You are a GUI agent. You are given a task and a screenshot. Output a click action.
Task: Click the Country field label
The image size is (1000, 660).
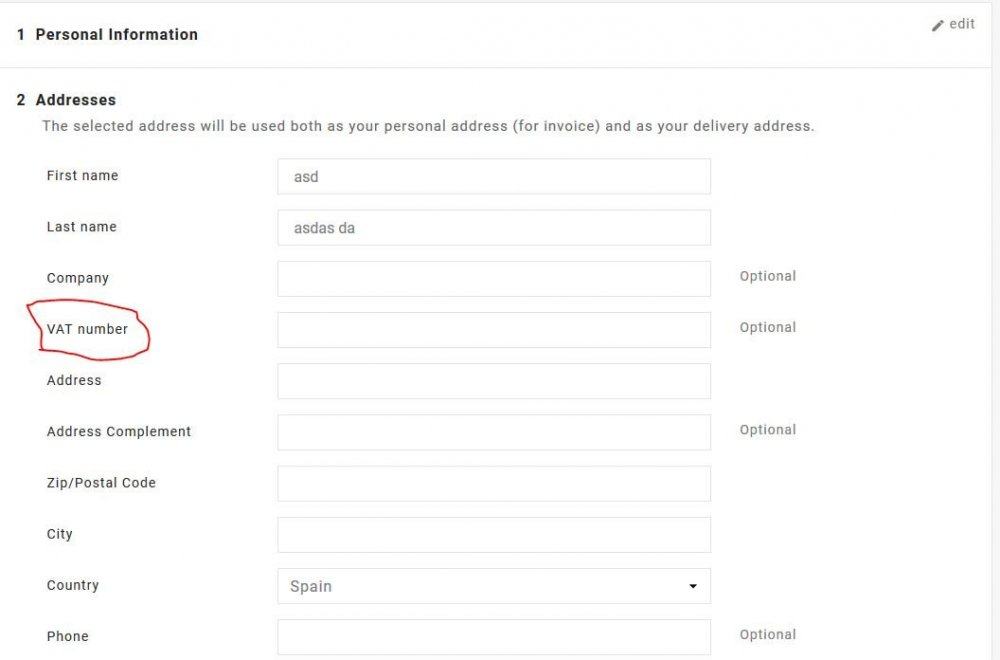pos(72,585)
